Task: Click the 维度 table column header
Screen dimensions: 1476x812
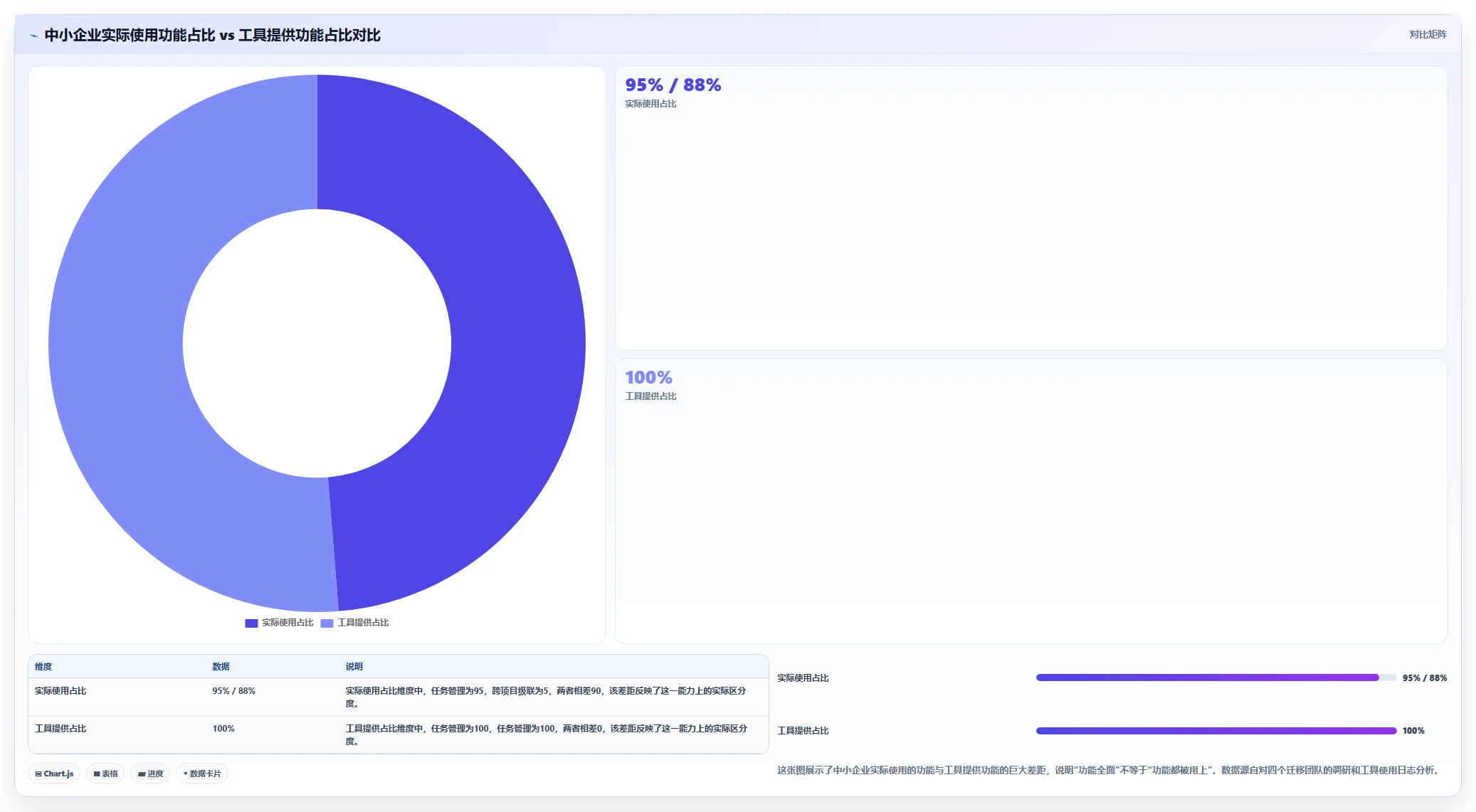Action: 43,667
